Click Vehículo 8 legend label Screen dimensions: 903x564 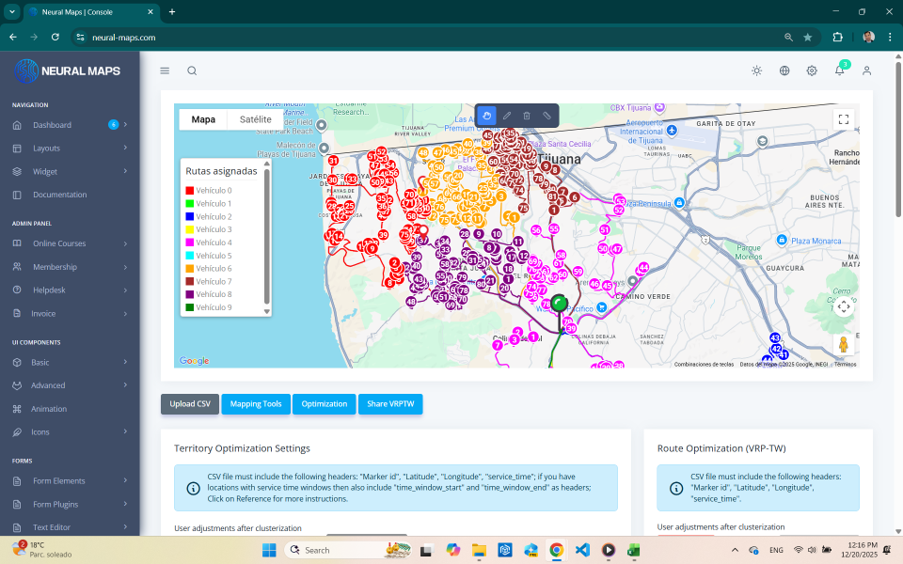(214, 294)
